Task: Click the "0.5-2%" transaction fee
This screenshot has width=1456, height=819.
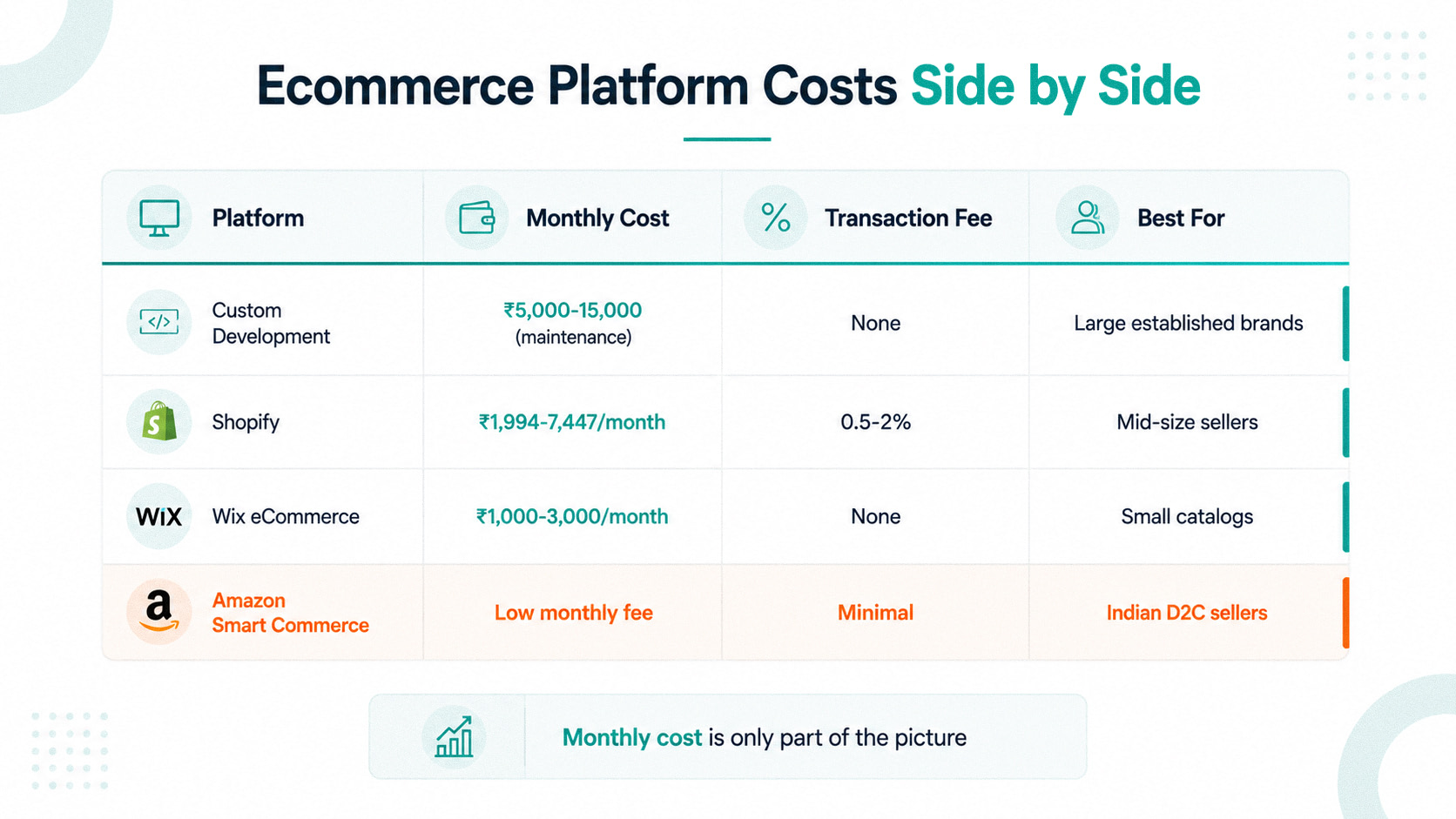Action: (876, 422)
